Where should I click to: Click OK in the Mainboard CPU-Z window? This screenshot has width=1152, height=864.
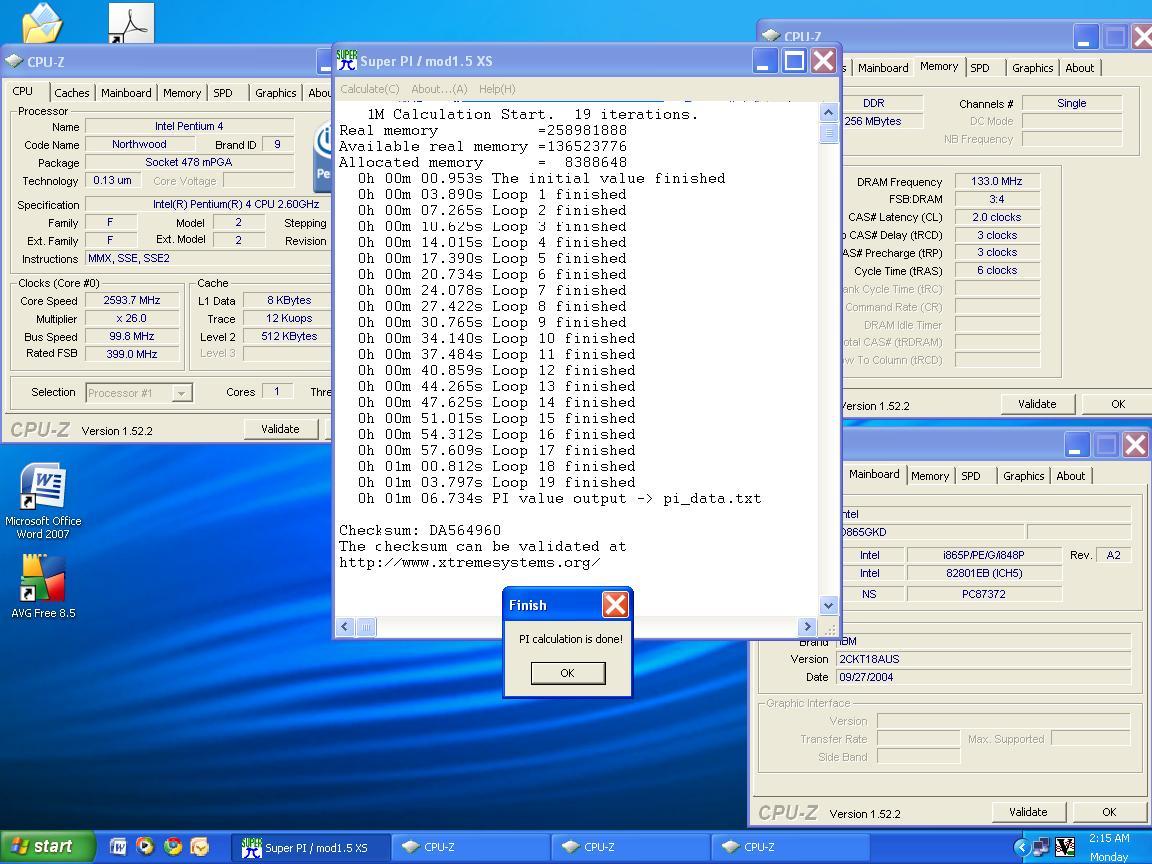[1109, 812]
